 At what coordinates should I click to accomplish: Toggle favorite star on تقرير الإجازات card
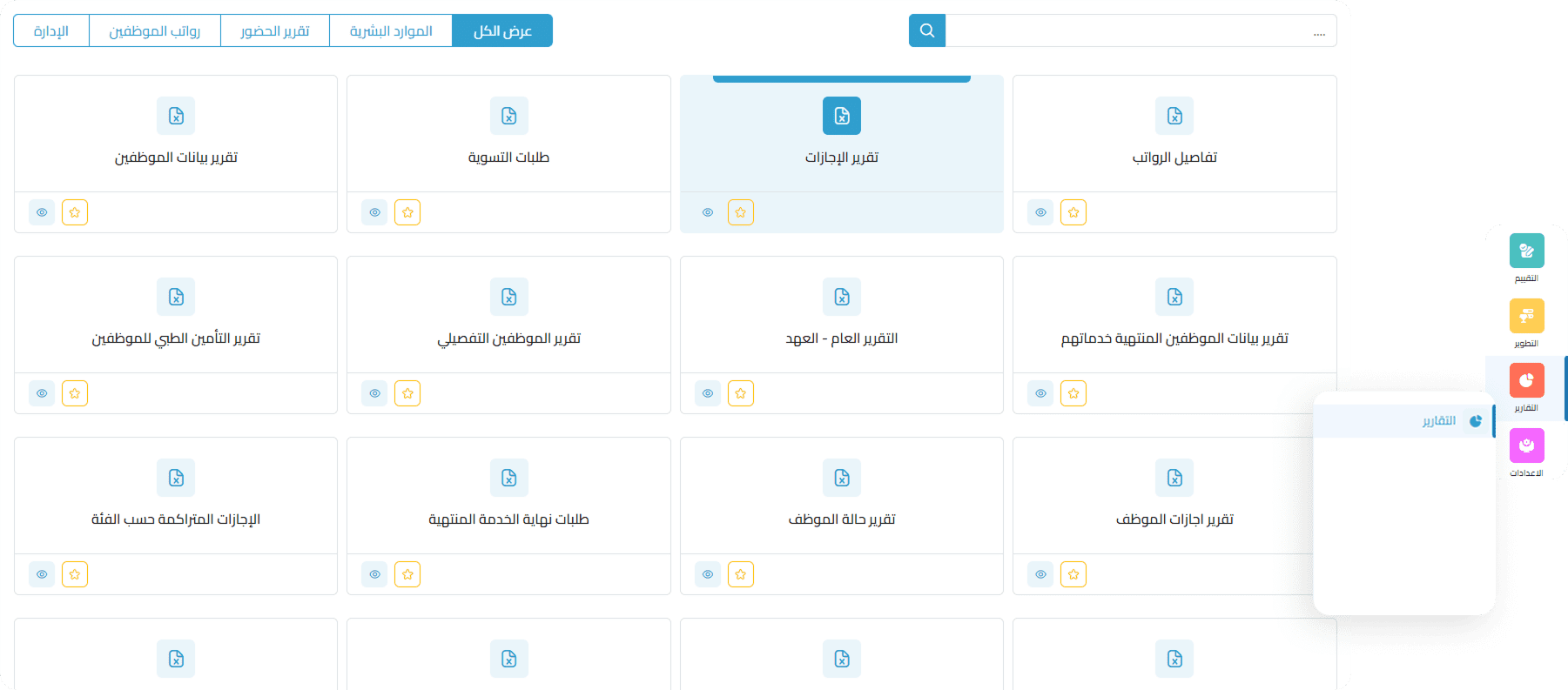[x=740, y=212]
